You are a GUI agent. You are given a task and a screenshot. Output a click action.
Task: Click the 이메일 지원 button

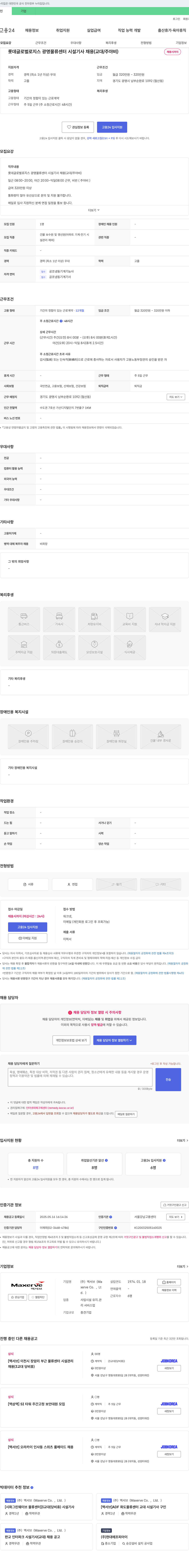27,938
